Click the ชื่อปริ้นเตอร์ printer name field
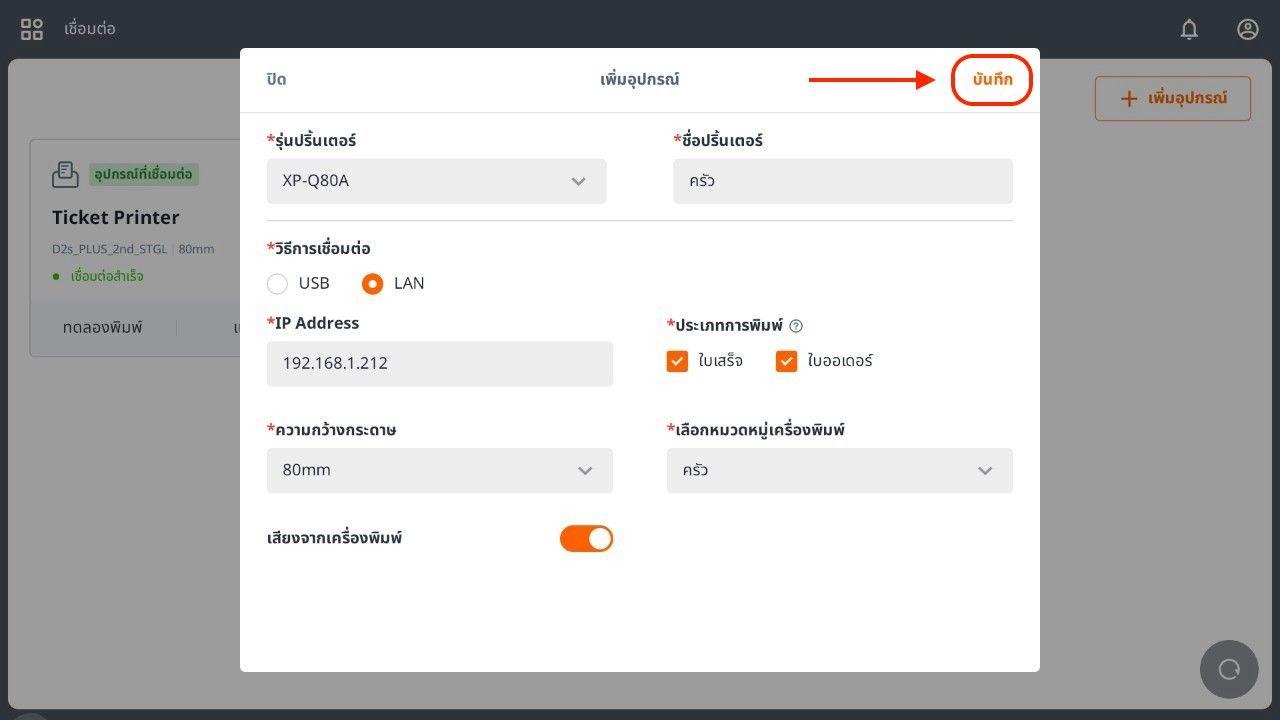The width and height of the screenshot is (1280, 720). (x=843, y=181)
